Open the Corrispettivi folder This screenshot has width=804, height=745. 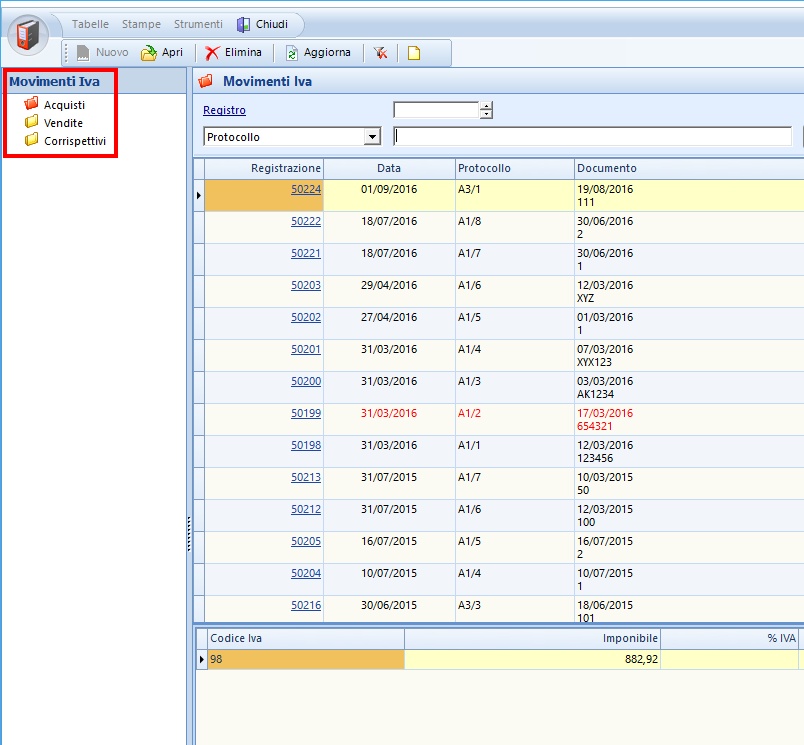click(x=74, y=141)
